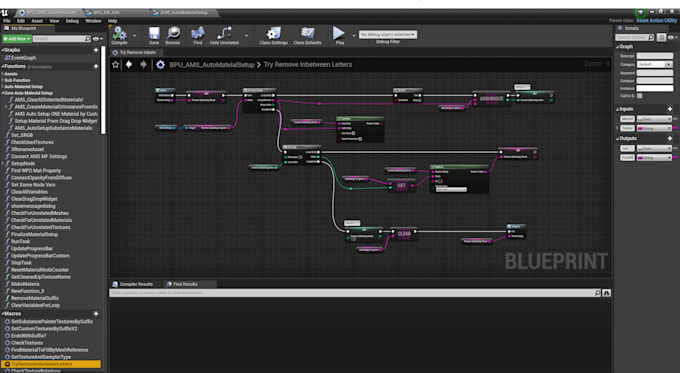680x373 pixels.
Task: Open the Edit menu
Action: click(x=21, y=21)
